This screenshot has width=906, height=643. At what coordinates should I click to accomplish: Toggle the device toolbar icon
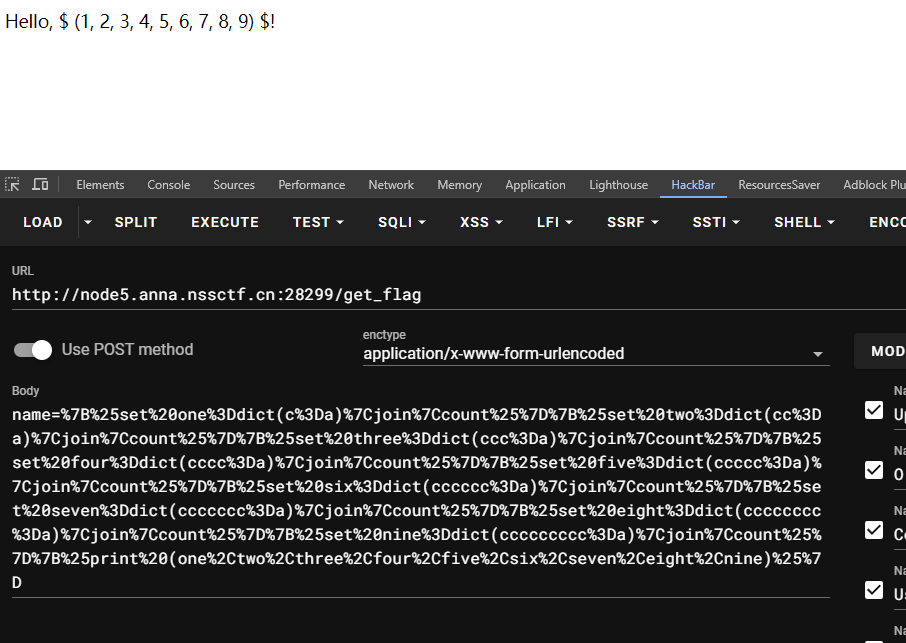click(40, 184)
